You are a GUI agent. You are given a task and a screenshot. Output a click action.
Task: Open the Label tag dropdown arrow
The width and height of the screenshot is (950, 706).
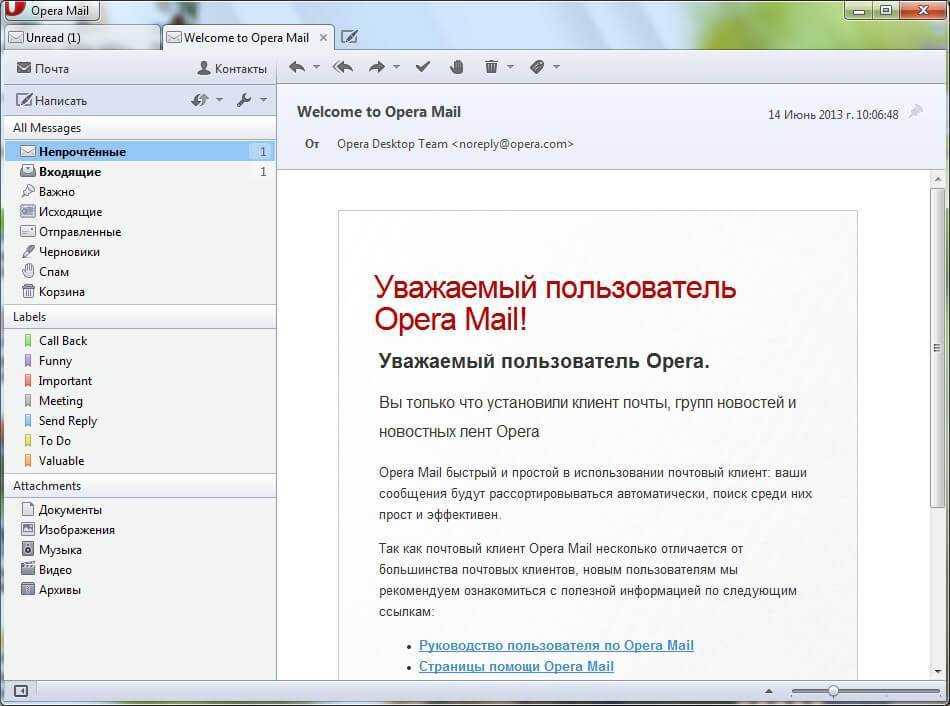(556, 67)
